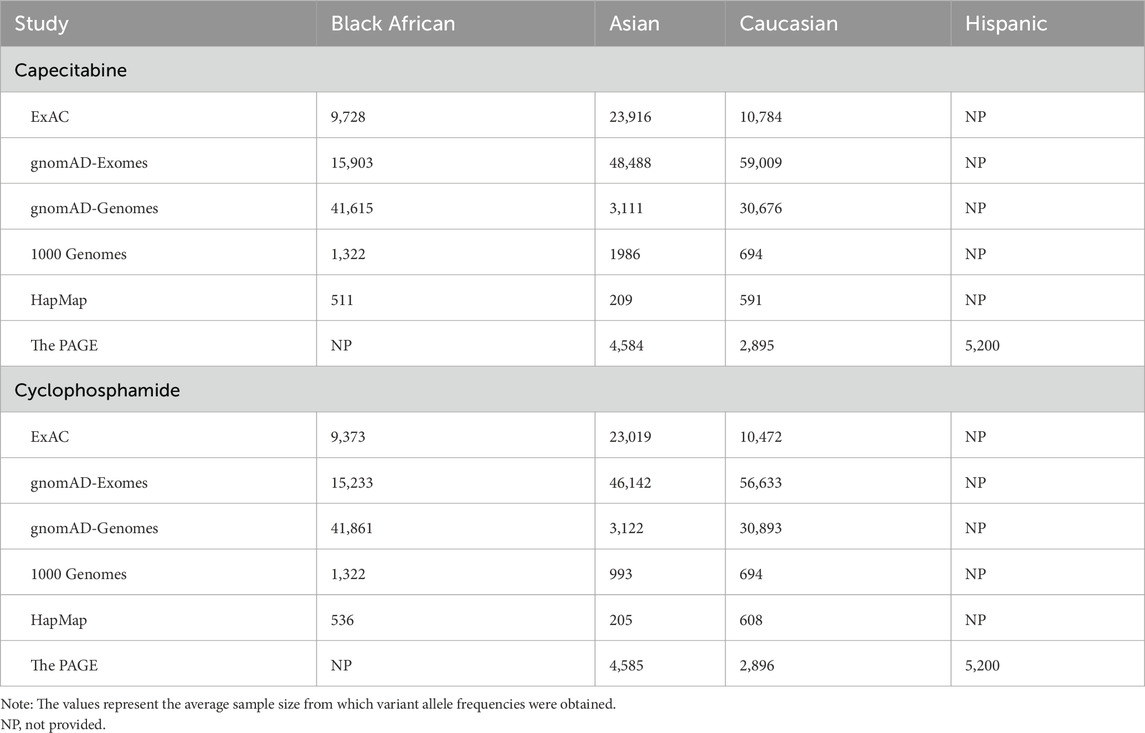This screenshot has height=733, width=1145.
Task: Click ExAC row label under Capecitabine
Action: coord(50,117)
